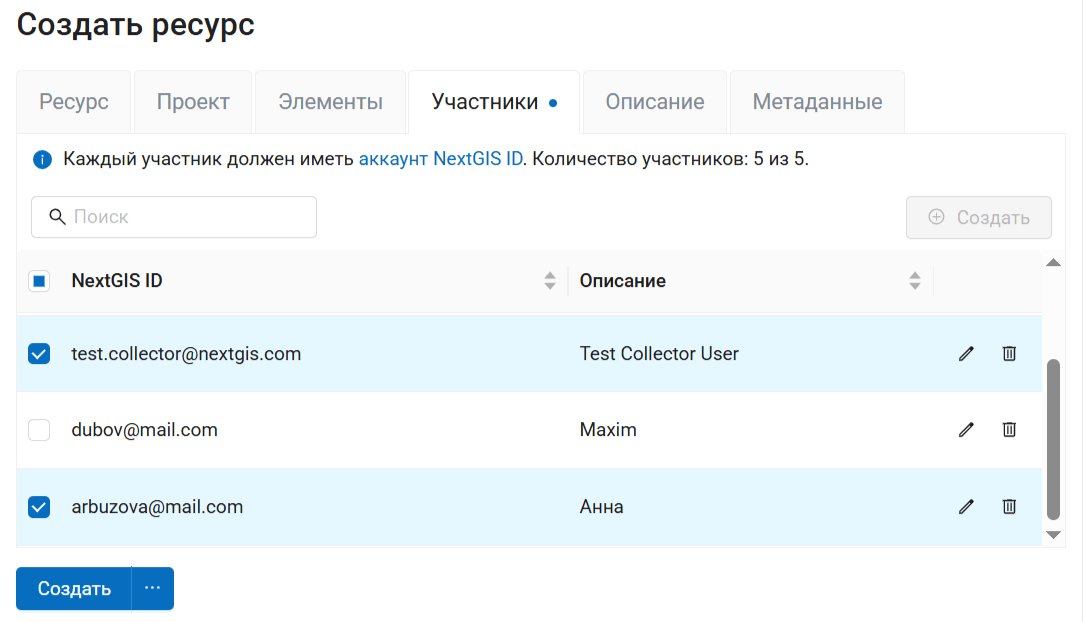Viewport: 1083px width, 622px height.
Task: Switch to the Метаданные tab
Action: (817, 102)
